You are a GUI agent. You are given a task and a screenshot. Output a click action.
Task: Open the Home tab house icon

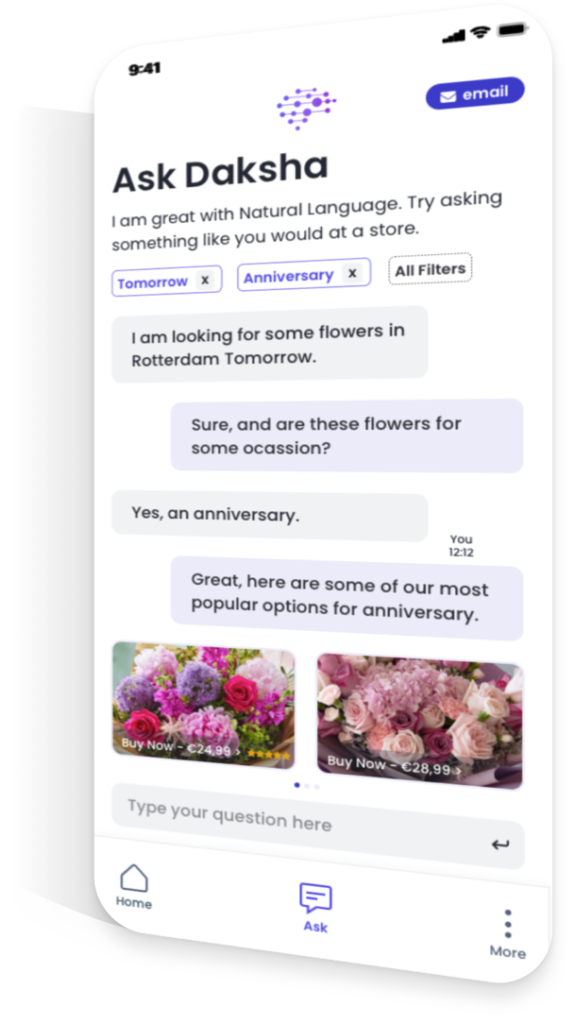(135, 878)
